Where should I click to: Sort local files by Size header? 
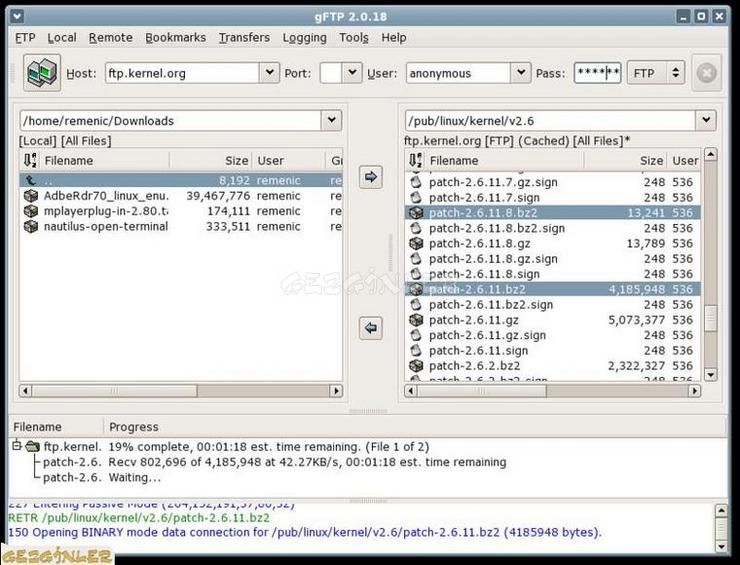pos(211,160)
